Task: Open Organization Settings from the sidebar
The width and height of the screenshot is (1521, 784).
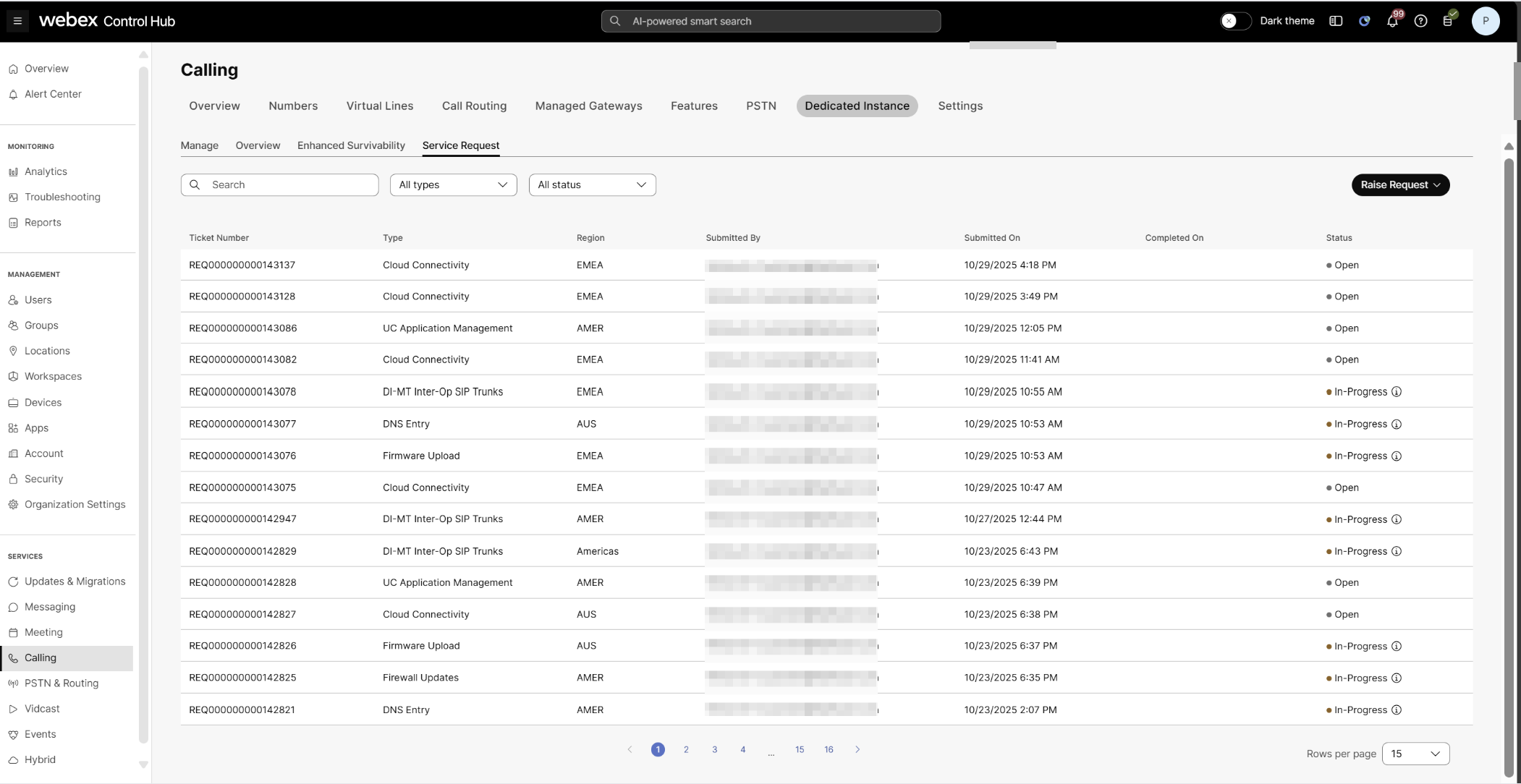Action: (x=75, y=504)
